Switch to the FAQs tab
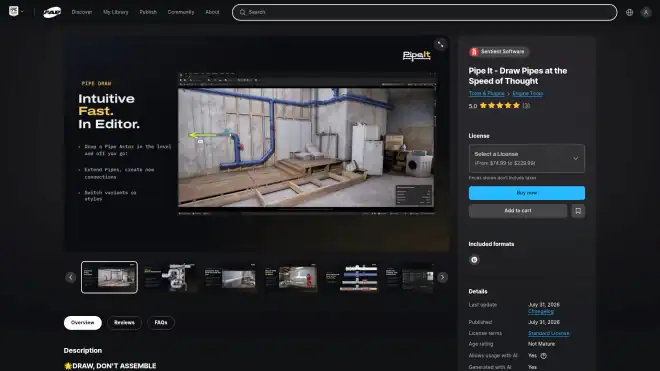The height and width of the screenshot is (371, 660). (161, 323)
